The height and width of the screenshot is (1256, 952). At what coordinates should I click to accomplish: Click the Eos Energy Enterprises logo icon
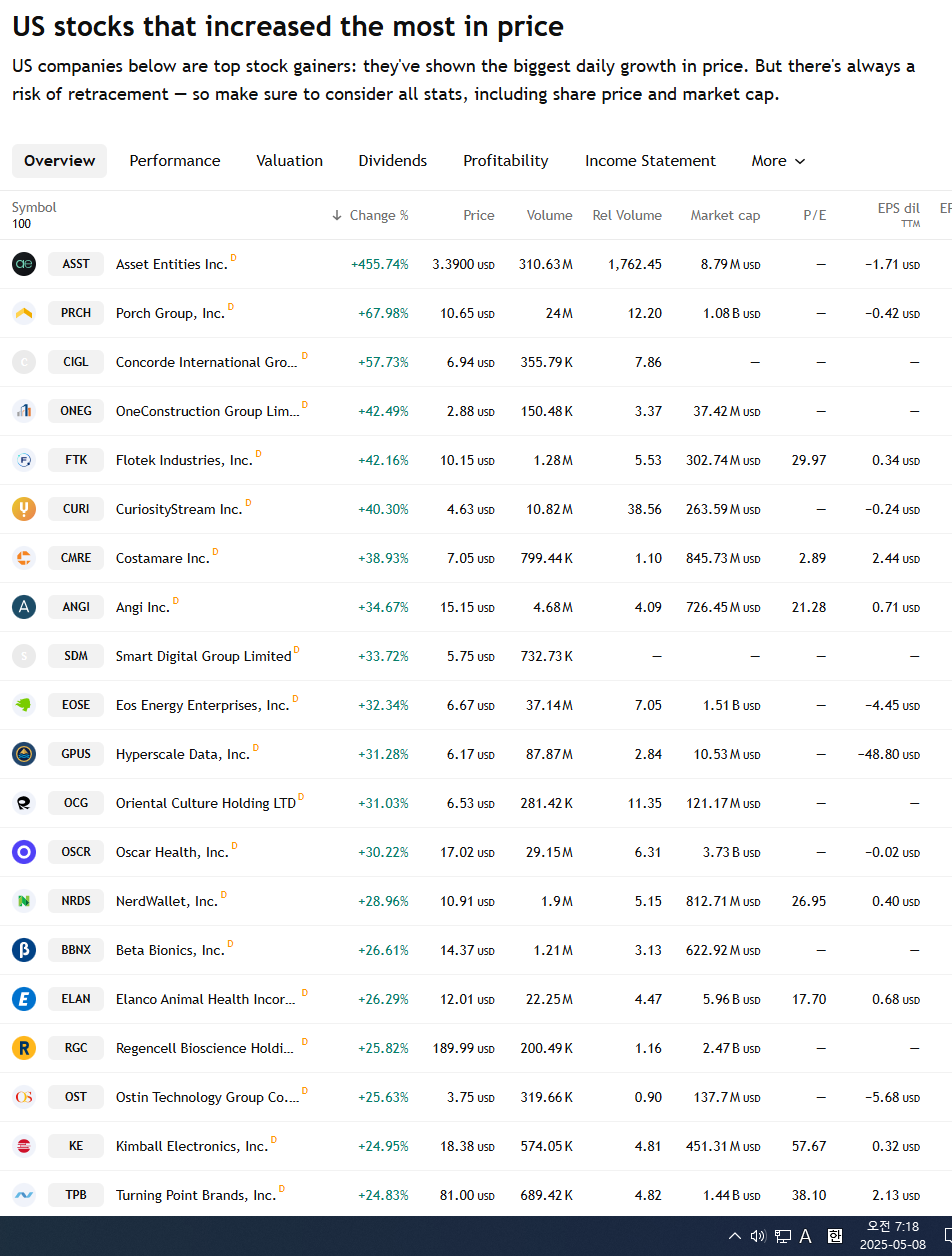[24, 705]
